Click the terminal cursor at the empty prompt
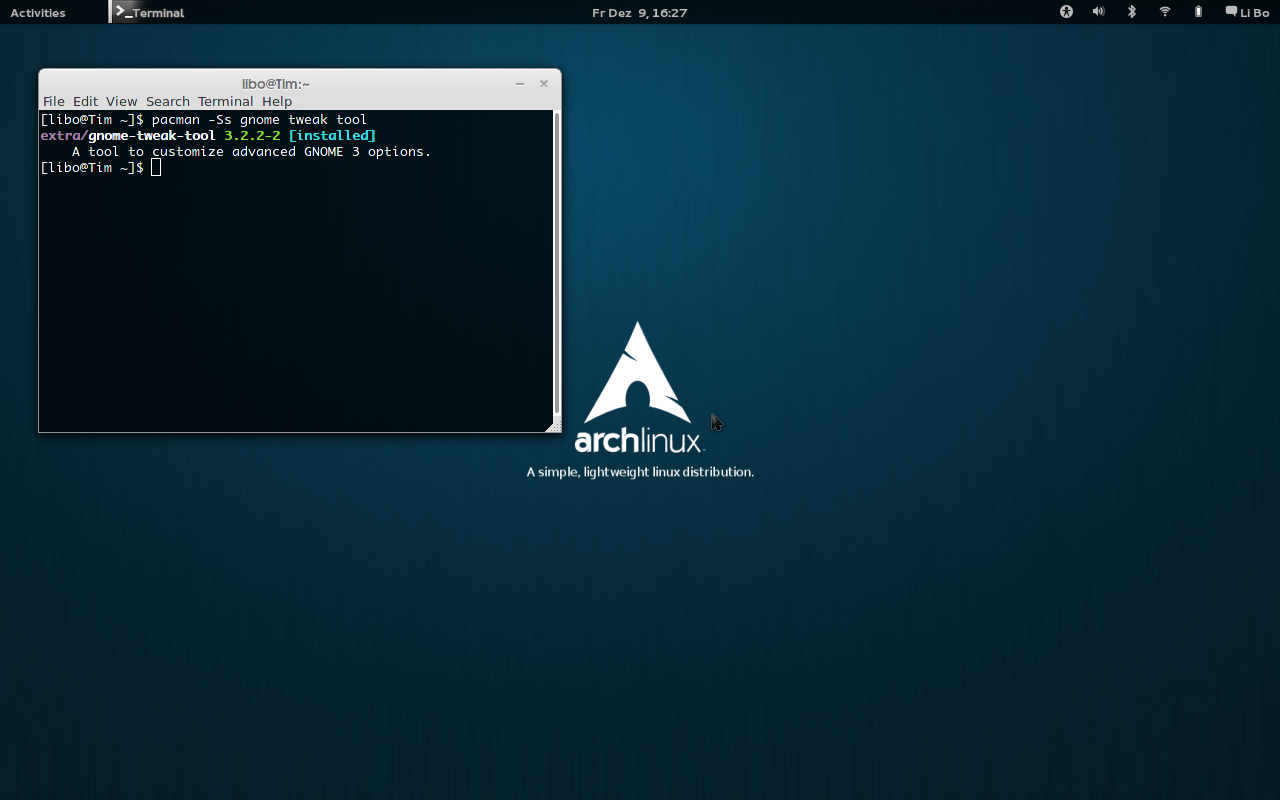Image resolution: width=1280 pixels, height=800 pixels. (x=156, y=167)
